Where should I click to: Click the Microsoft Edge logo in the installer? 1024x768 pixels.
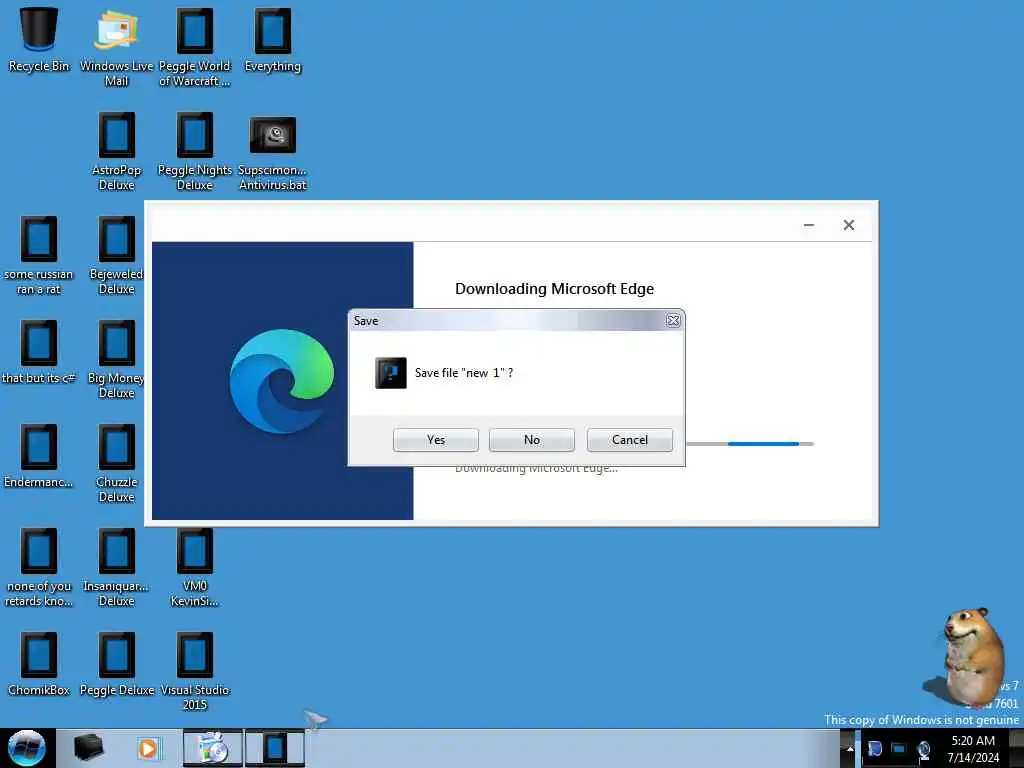[282, 381]
